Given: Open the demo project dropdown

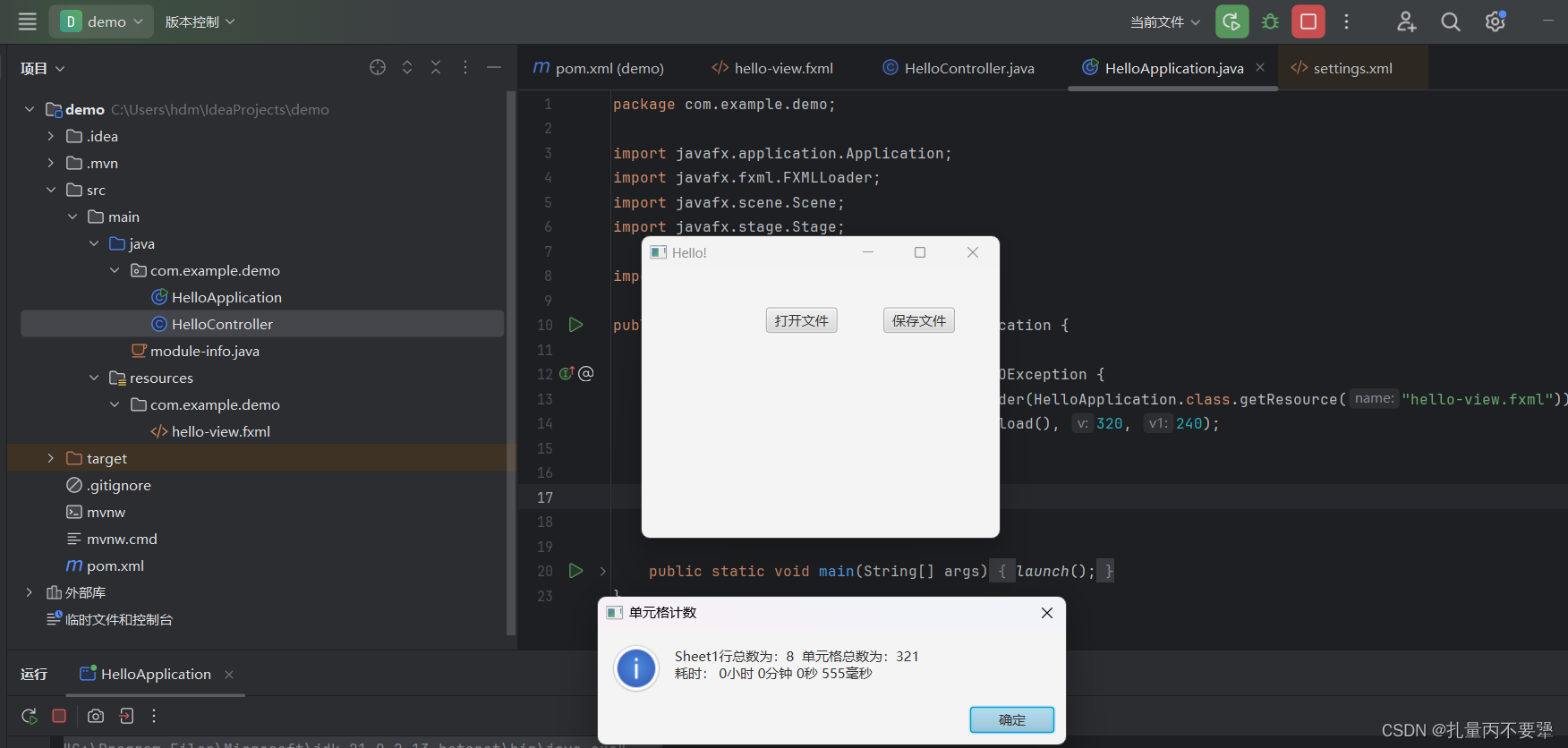Looking at the screenshot, I should pyautogui.click(x=101, y=21).
